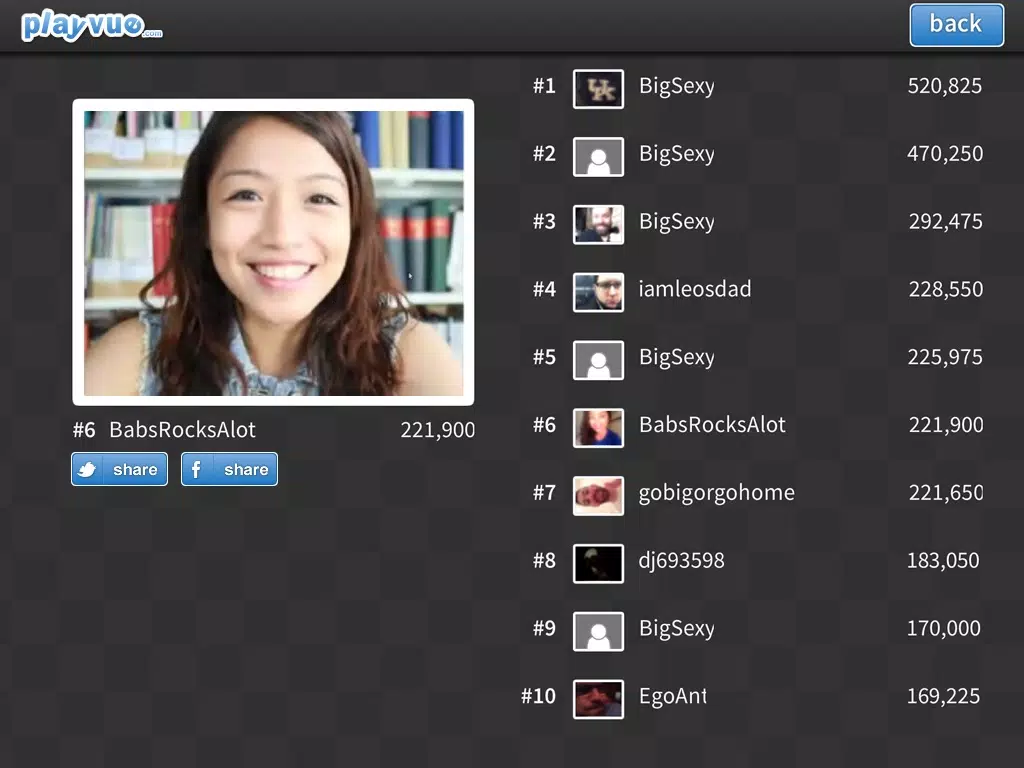Click the playvue.com logo

point(91,25)
